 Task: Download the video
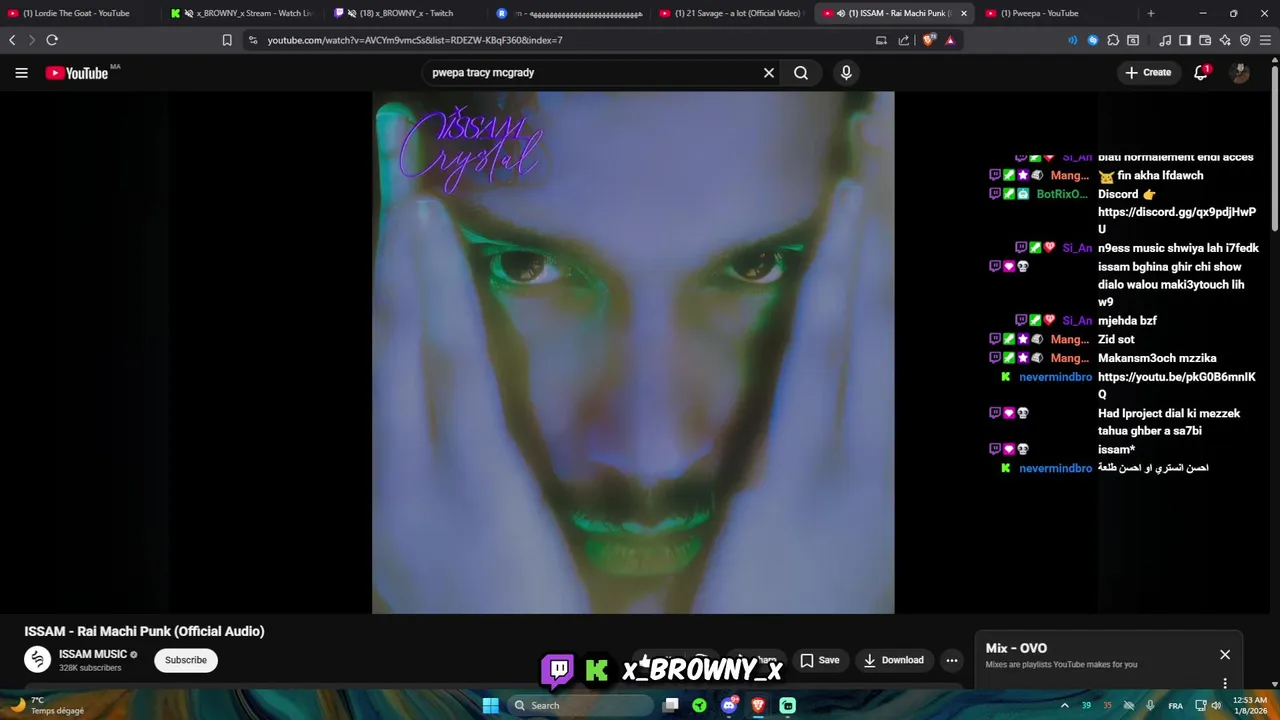tap(894, 660)
